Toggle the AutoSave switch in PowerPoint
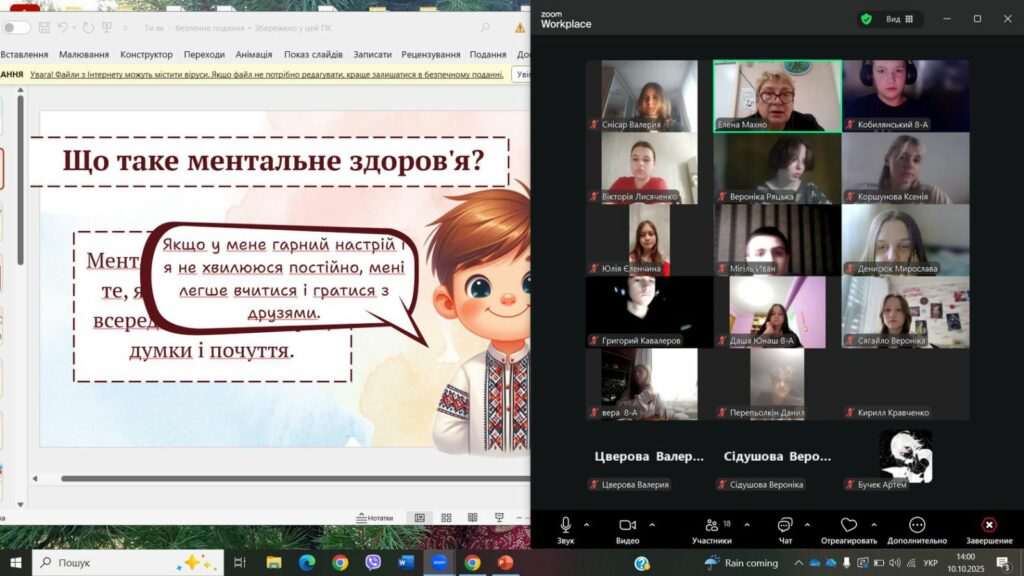Image resolution: width=1024 pixels, height=576 pixels. 16,27
